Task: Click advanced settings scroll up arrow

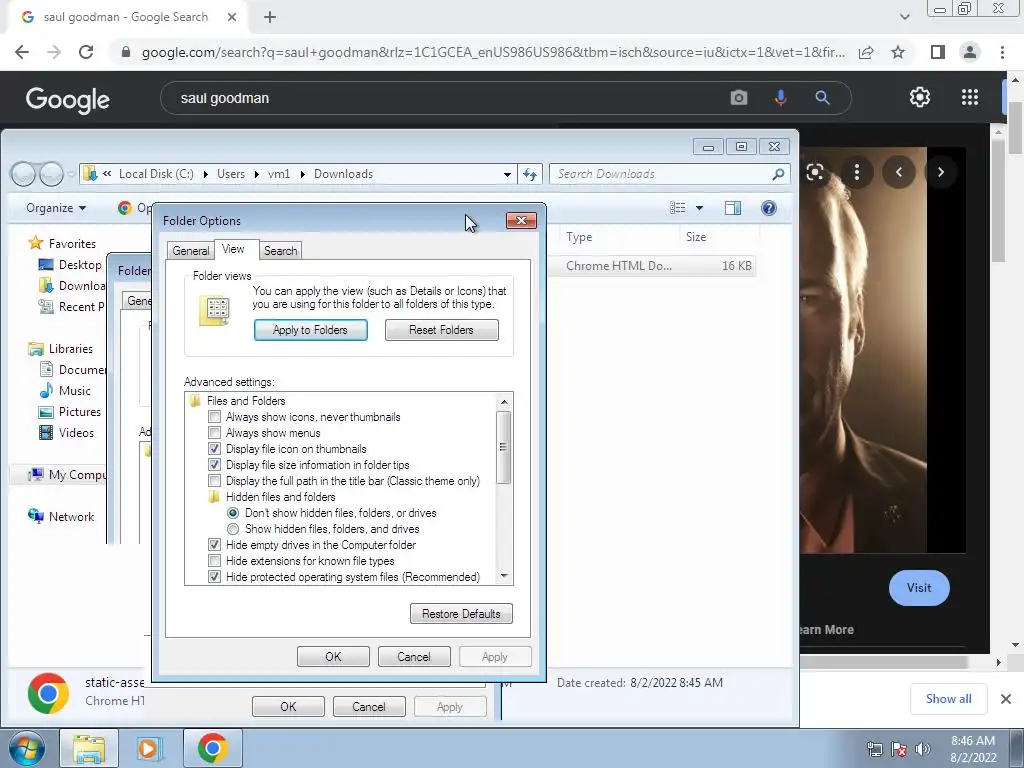Action: click(504, 401)
